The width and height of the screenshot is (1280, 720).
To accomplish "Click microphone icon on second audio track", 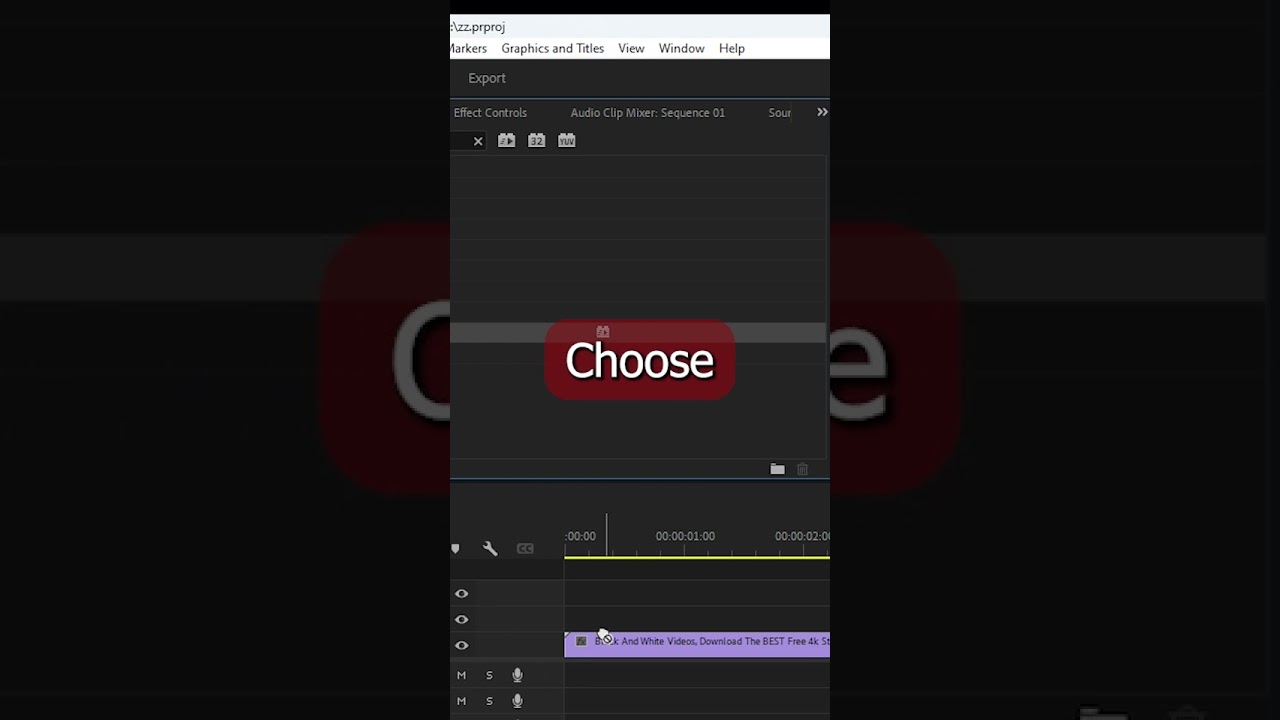I will [517, 701].
